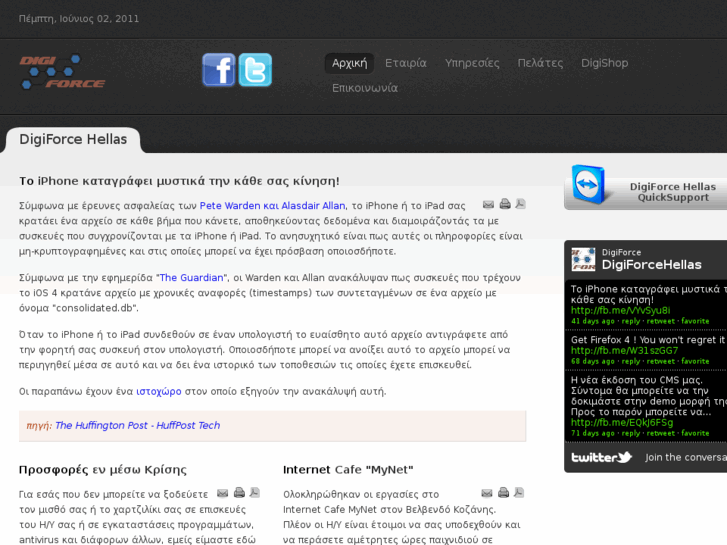Click reply on the 68 days ago tweet

[x=631, y=361]
